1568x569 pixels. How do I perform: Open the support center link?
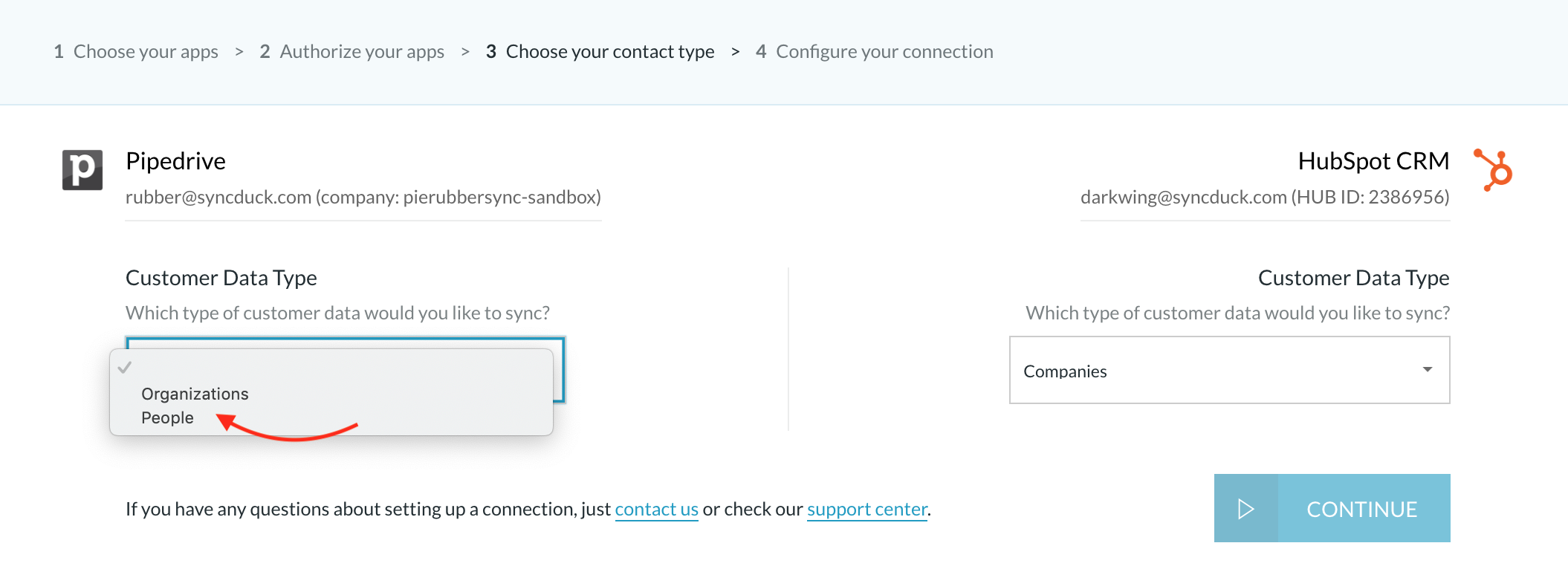pos(867,509)
